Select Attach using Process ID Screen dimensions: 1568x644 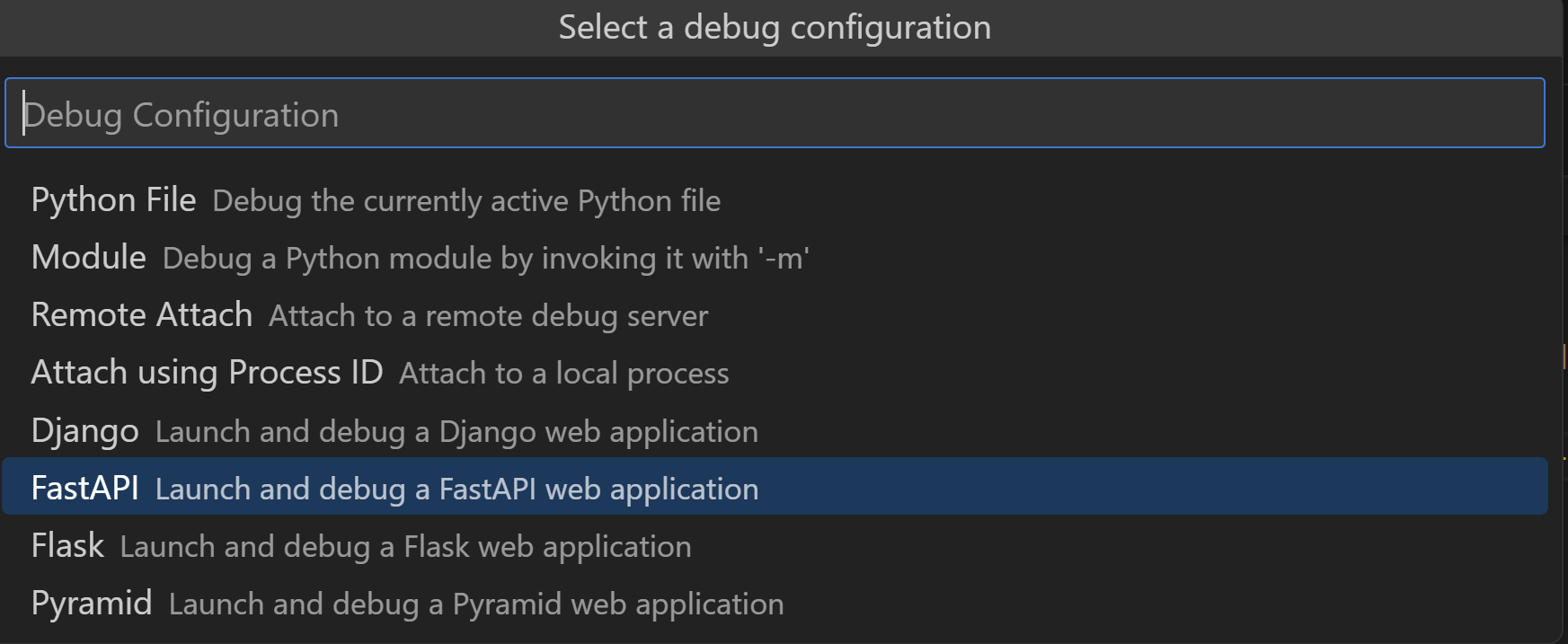pyautogui.click(x=207, y=373)
